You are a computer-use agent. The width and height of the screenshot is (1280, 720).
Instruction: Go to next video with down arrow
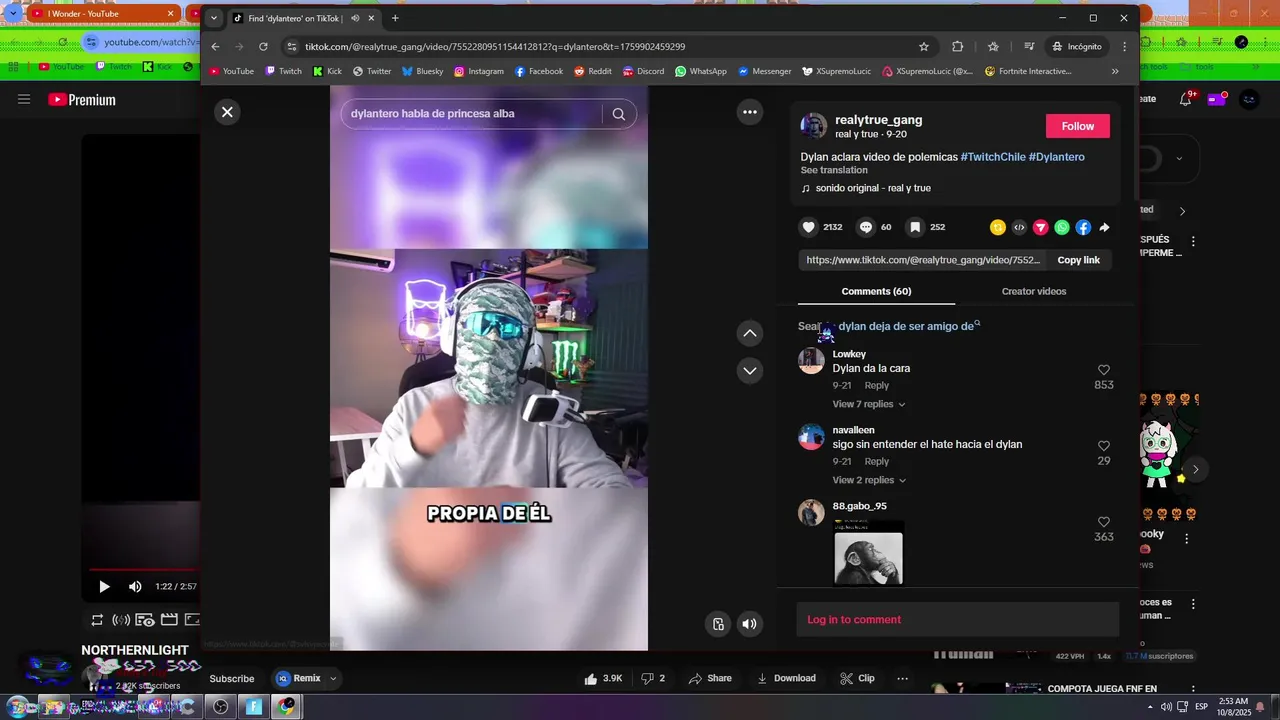[x=750, y=371]
